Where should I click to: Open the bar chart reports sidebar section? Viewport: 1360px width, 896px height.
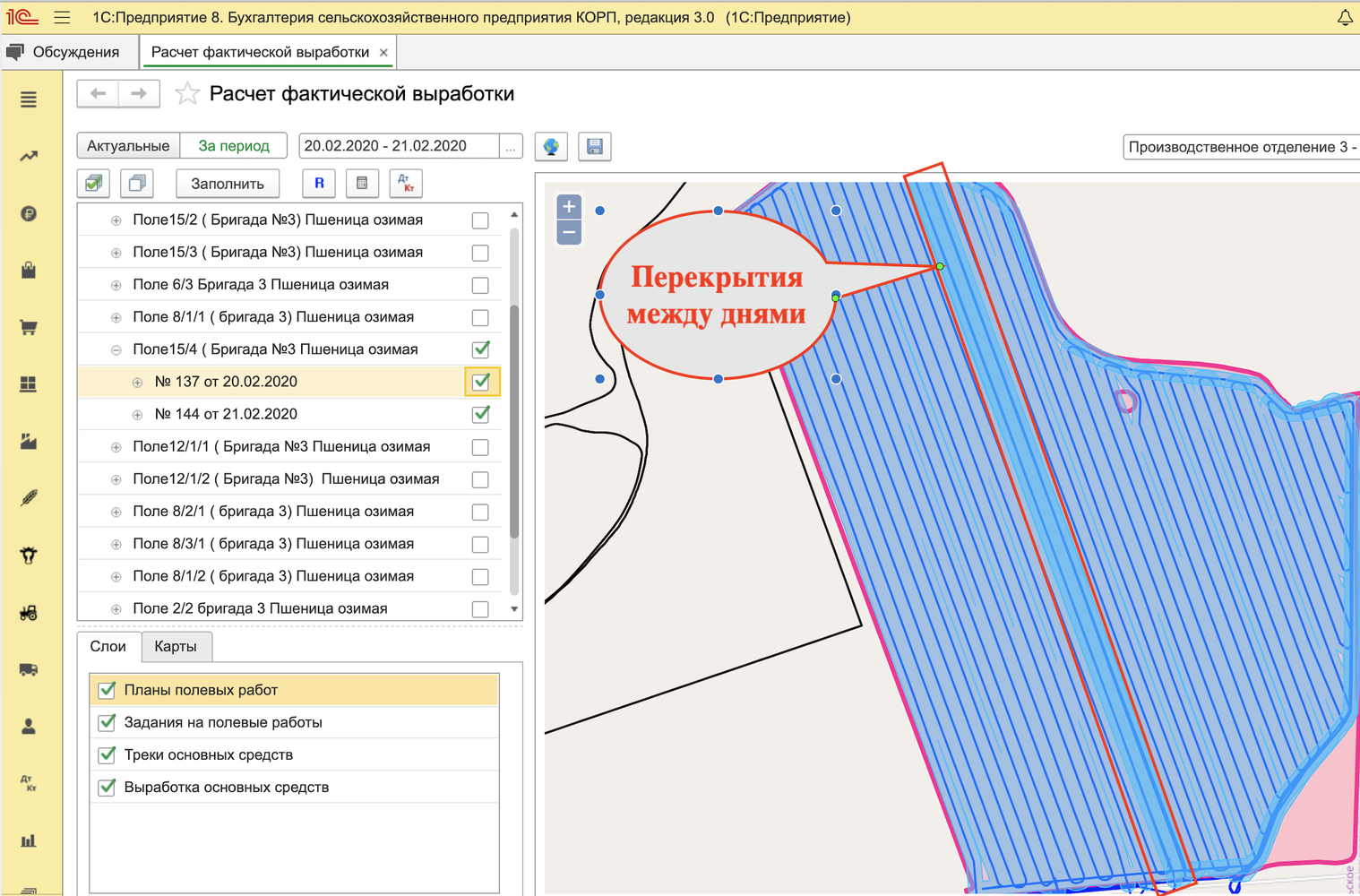(x=29, y=840)
